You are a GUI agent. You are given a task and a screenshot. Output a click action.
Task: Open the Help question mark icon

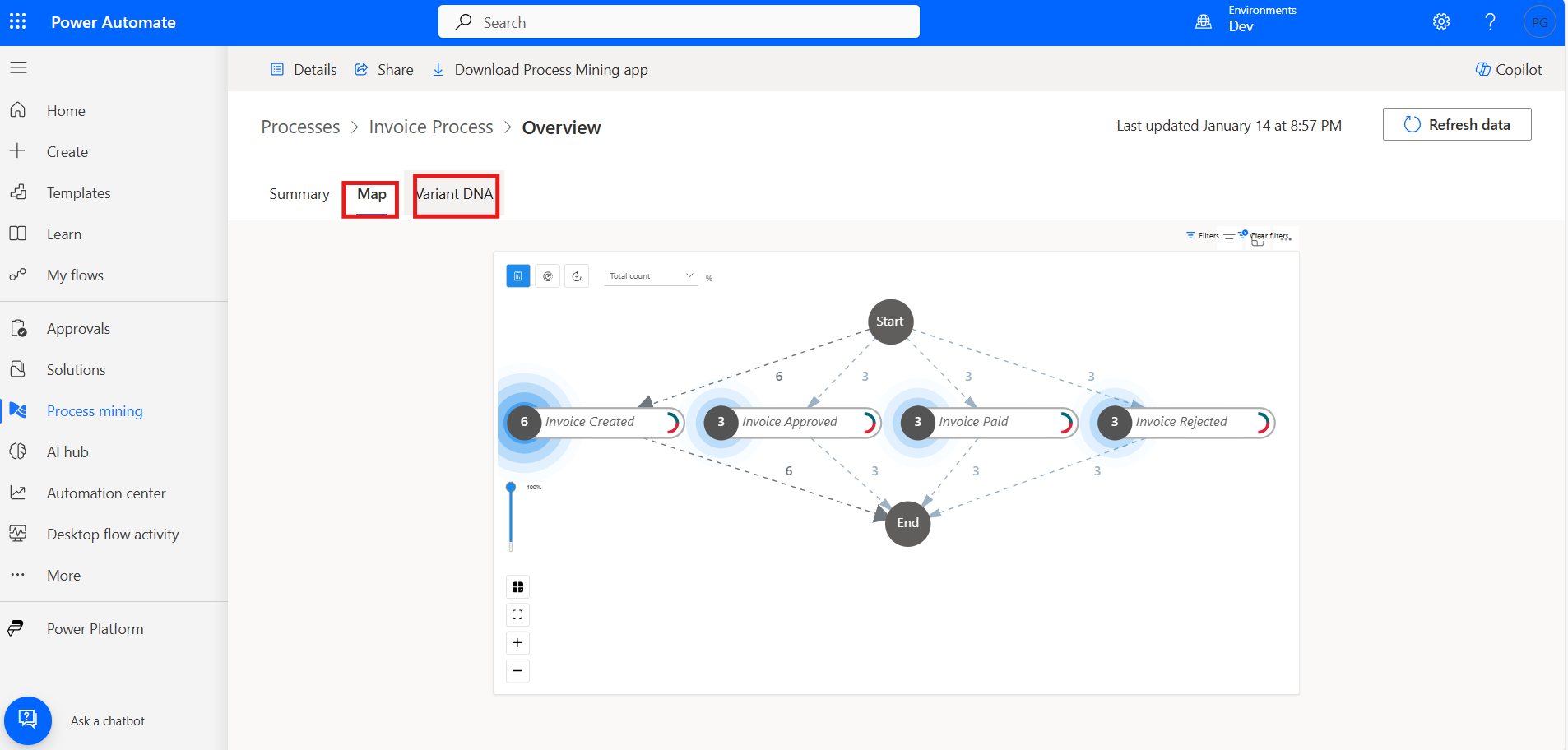(1490, 22)
